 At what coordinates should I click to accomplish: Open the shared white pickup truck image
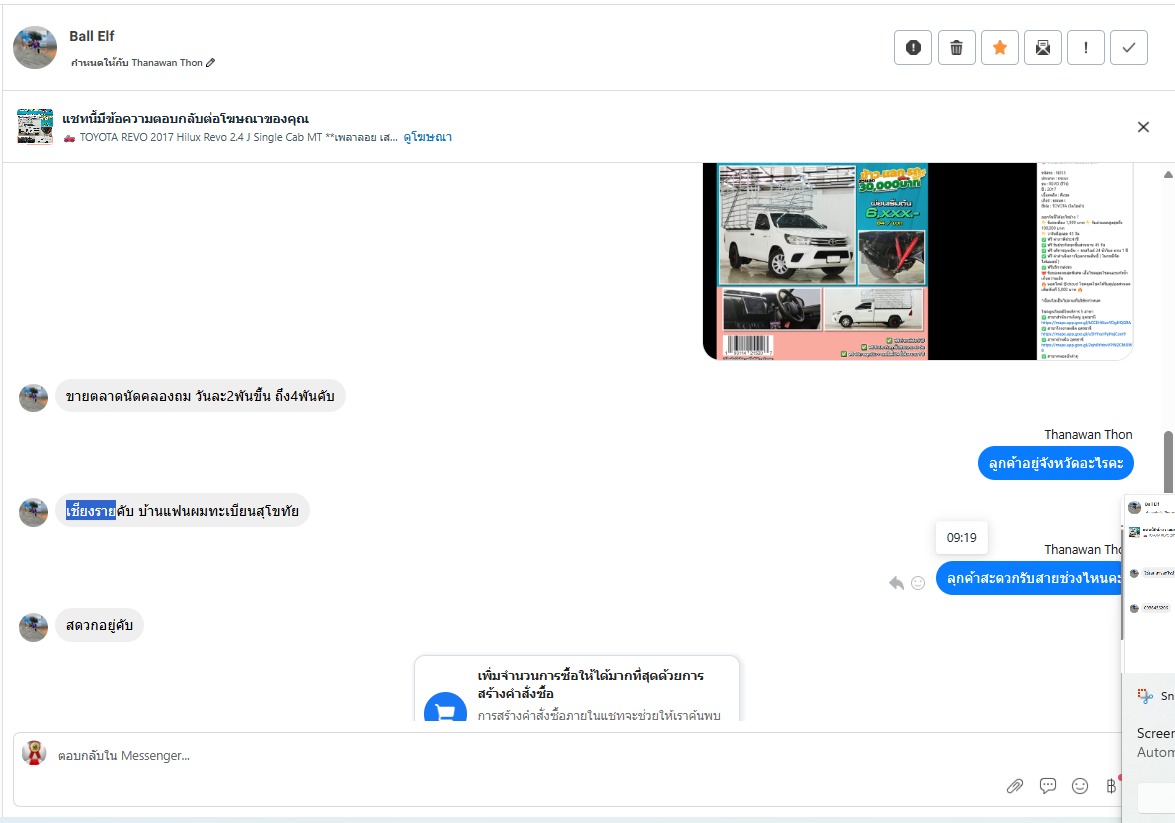918,261
